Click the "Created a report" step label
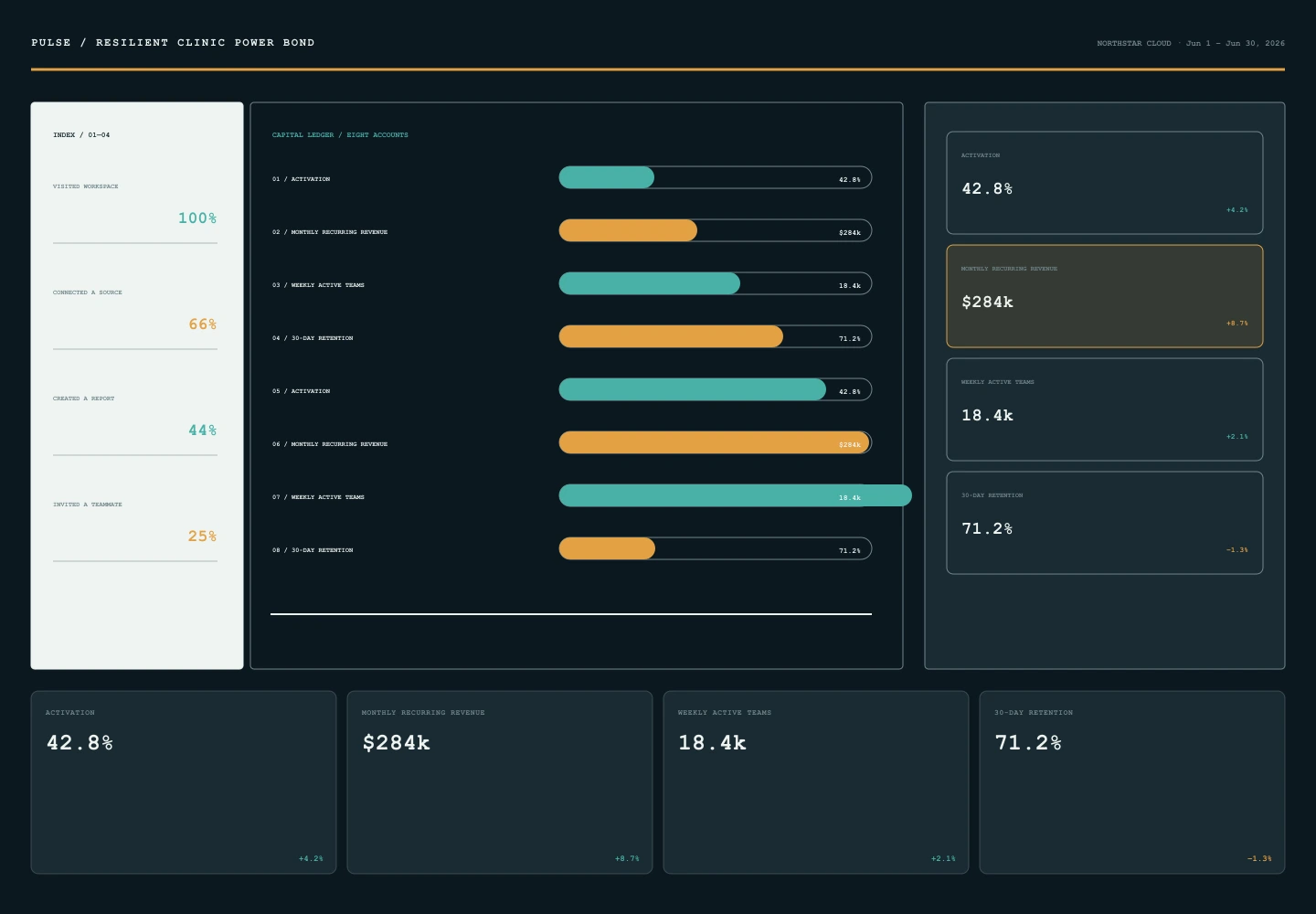 click(84, 399)
